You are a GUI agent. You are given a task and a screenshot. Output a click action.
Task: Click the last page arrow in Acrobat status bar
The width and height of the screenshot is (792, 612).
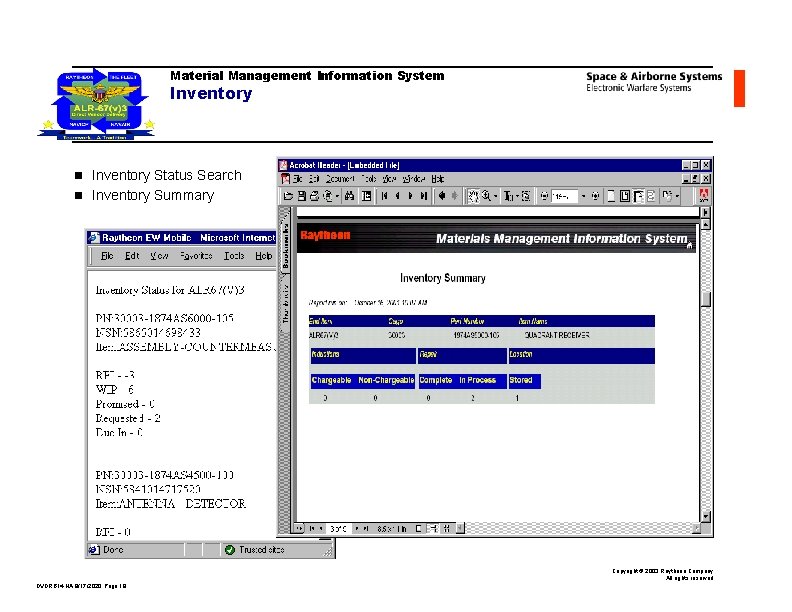tap(366, 529)
